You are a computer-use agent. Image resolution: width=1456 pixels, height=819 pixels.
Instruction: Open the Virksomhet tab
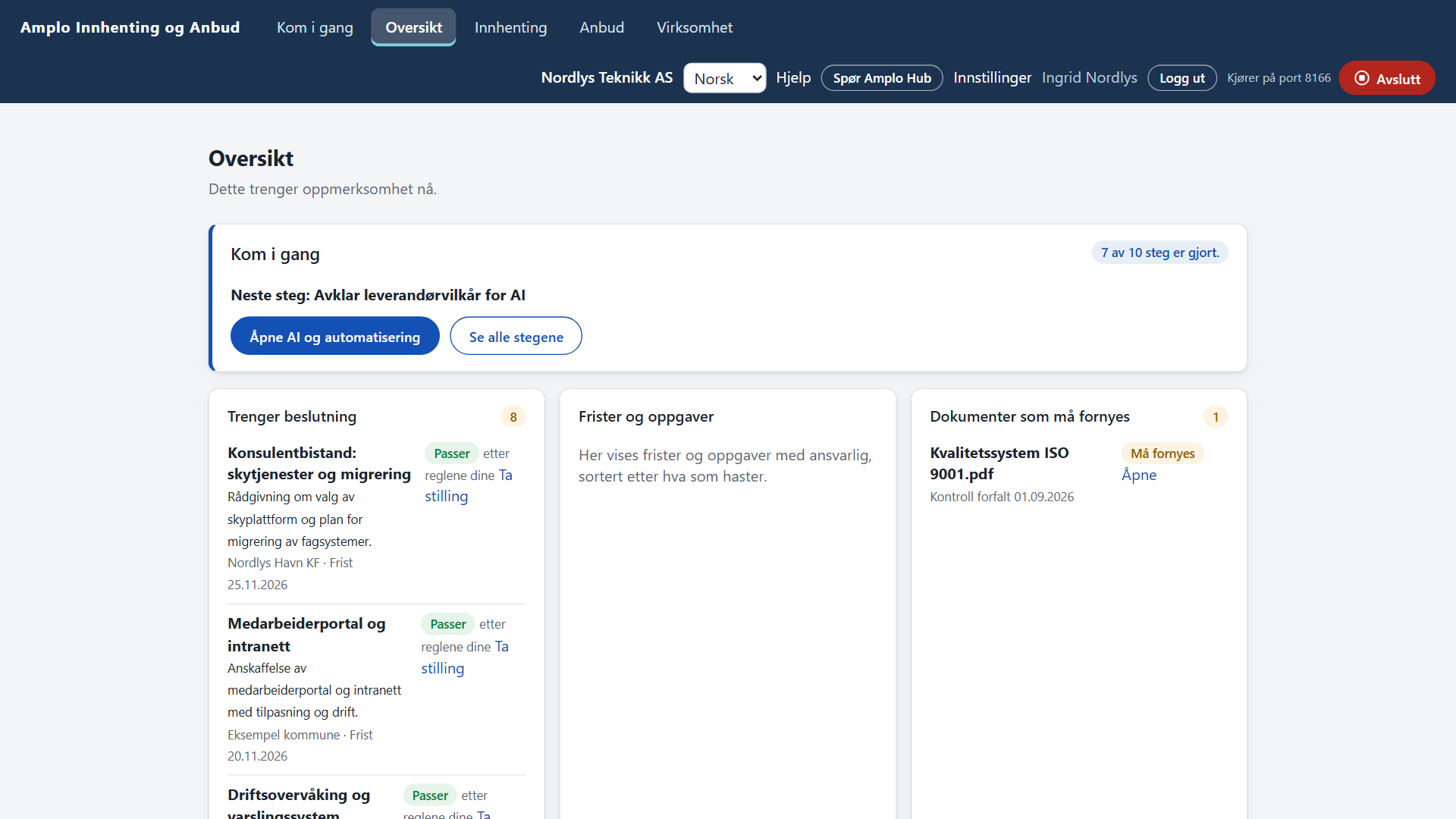[694, 27]
